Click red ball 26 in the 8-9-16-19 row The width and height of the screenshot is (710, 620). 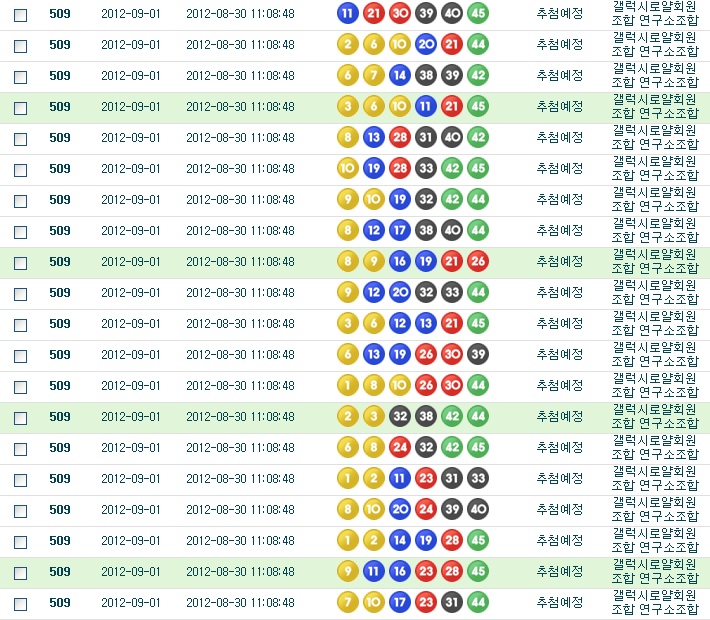(x=478, y=261)
